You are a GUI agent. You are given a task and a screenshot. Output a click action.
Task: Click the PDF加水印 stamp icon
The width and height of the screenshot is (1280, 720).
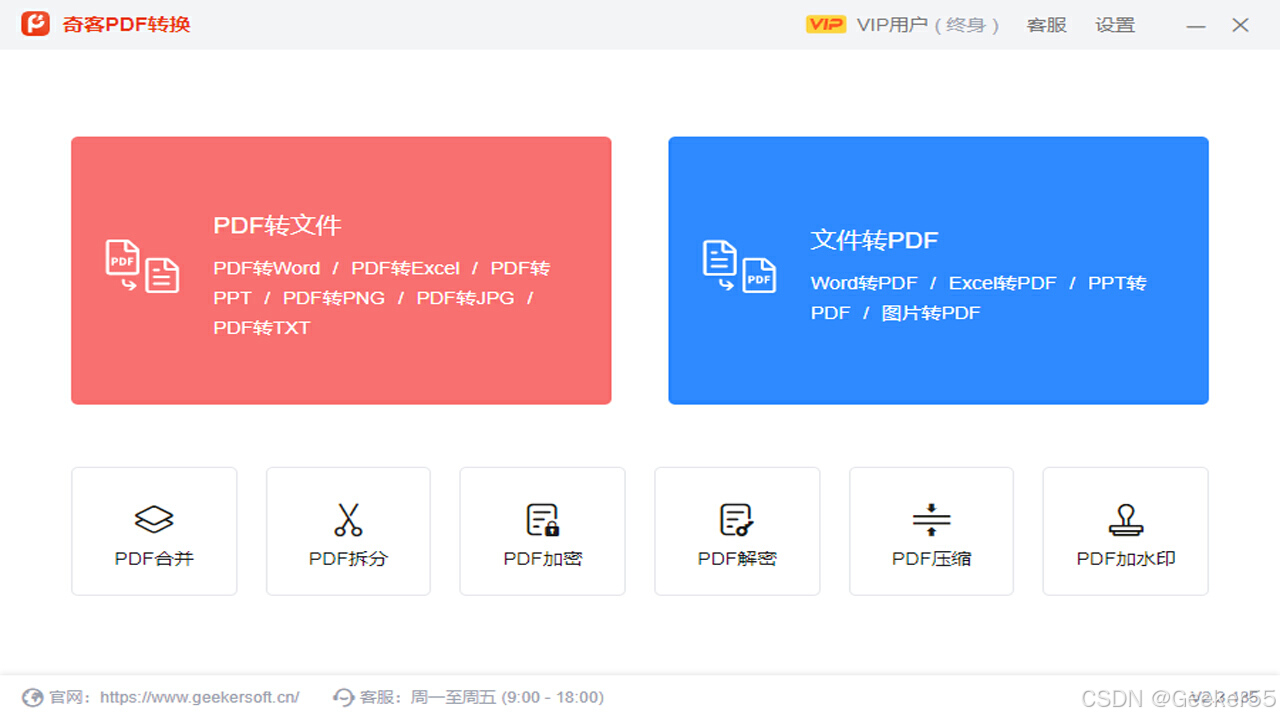tap(1126, 519)
